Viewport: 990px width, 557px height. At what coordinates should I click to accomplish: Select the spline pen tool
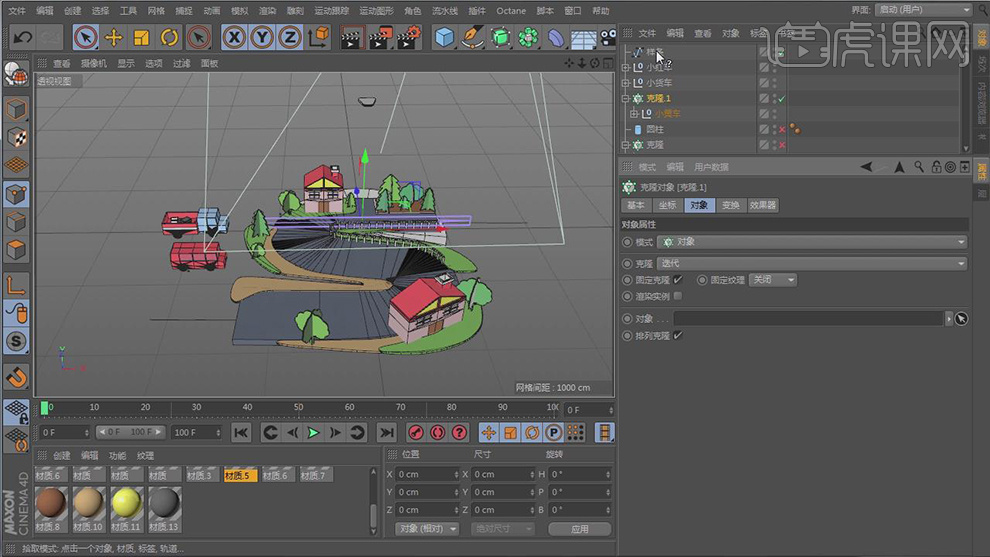[472, 37]
